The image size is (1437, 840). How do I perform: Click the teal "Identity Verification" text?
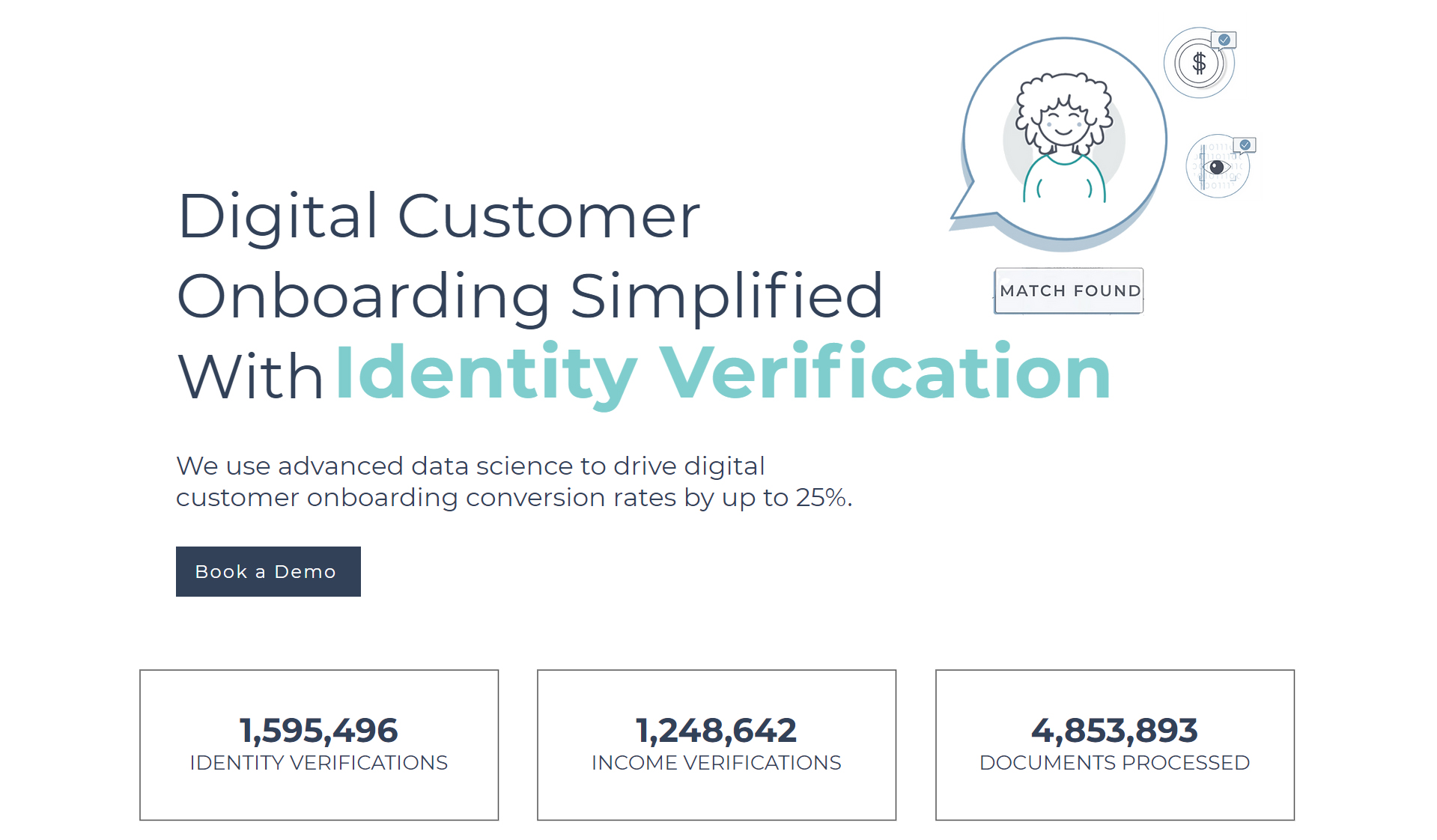723,372
